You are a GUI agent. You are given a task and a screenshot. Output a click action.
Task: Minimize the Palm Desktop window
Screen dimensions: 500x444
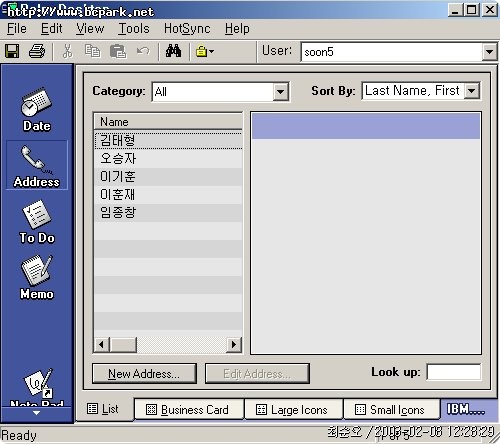[455, 10]
